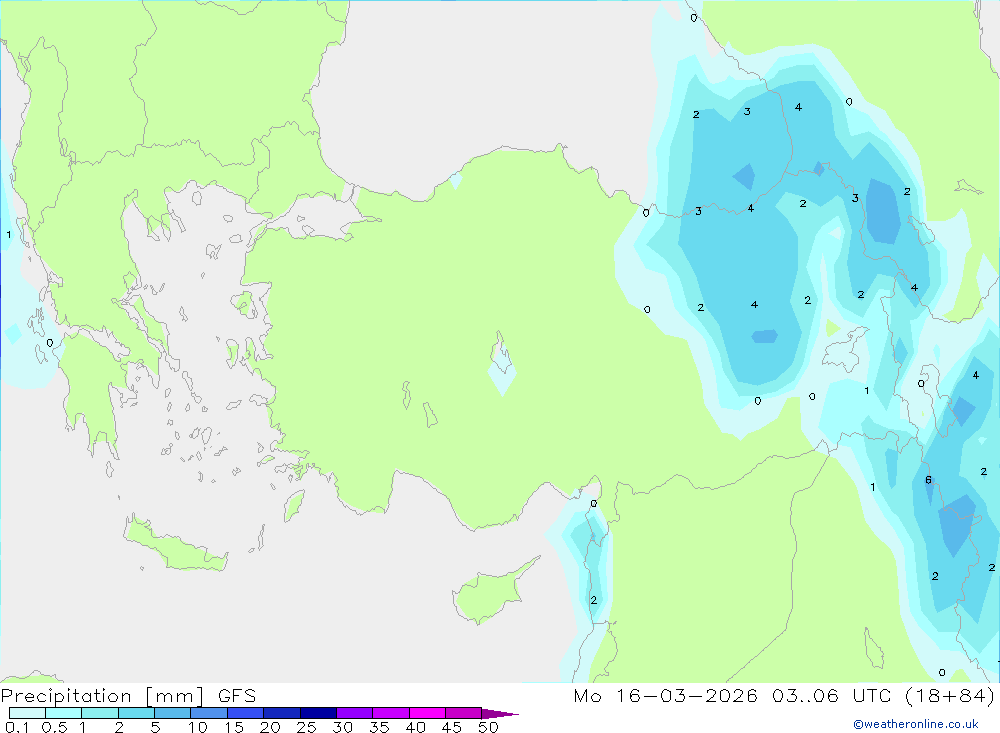Pick the 10–15 mm legend color swatch
The image size is (1000, 733).
209,713
